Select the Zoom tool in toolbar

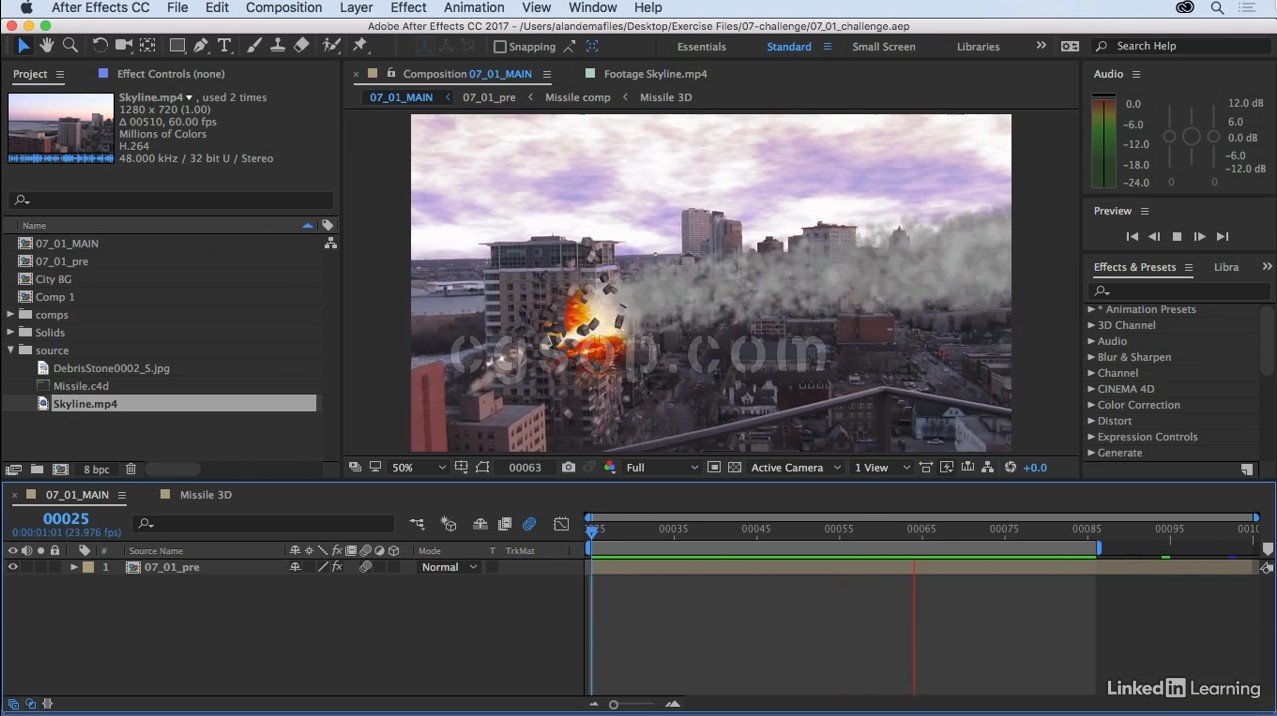[x=70, y=46]
